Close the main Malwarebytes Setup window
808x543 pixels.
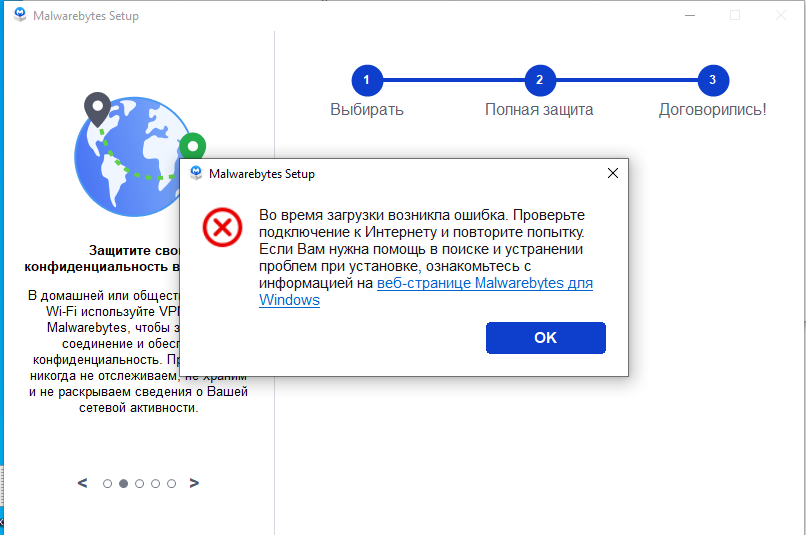pos(781,15)
